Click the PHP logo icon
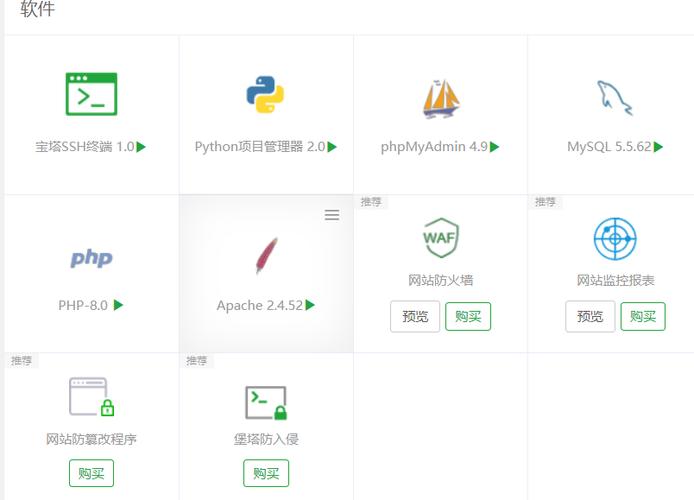The width and height of the screenshot is (694, 500). pyautogui.click(x=91, y=258)
